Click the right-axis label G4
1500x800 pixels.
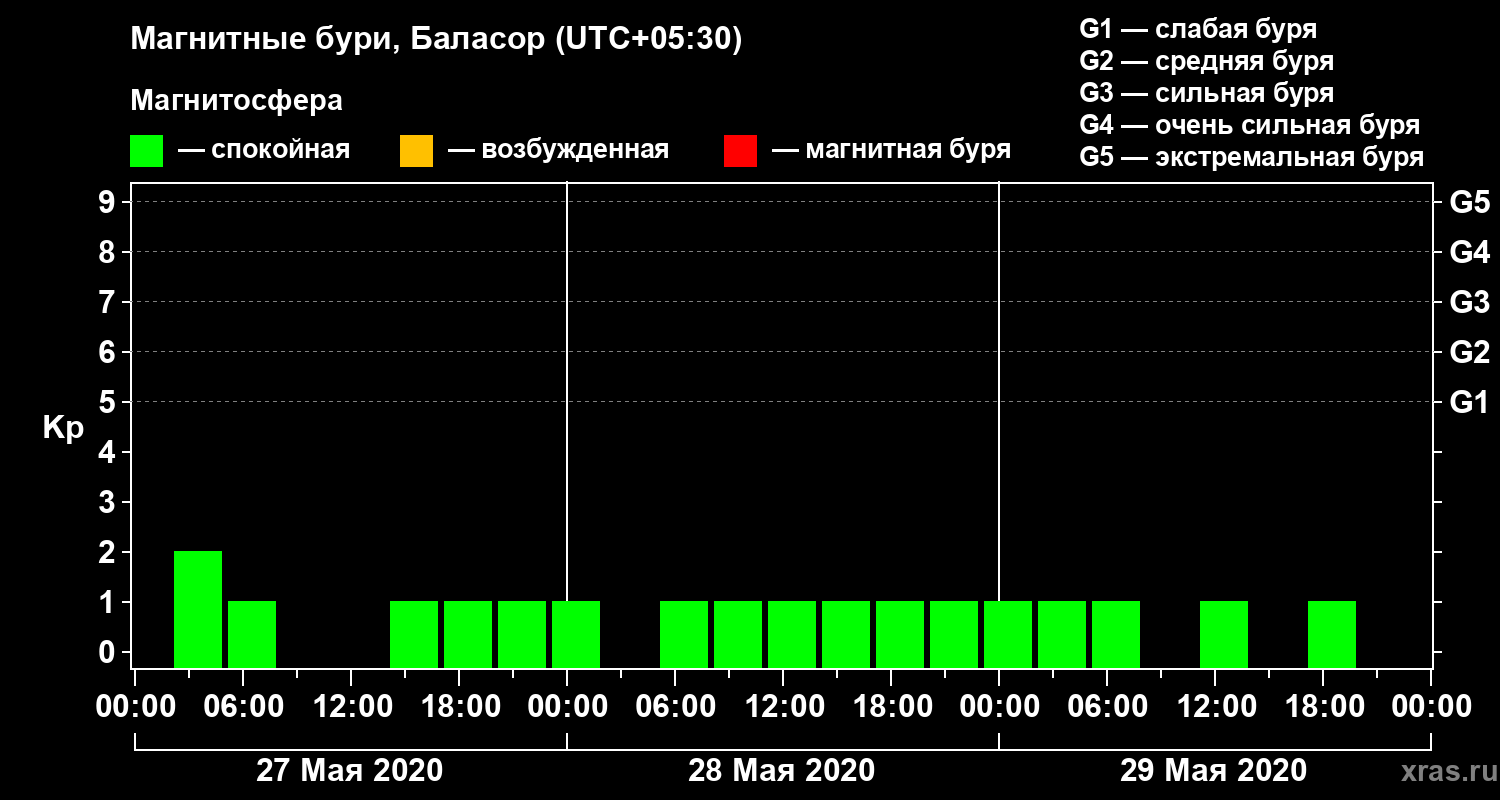pos(1469,252)
